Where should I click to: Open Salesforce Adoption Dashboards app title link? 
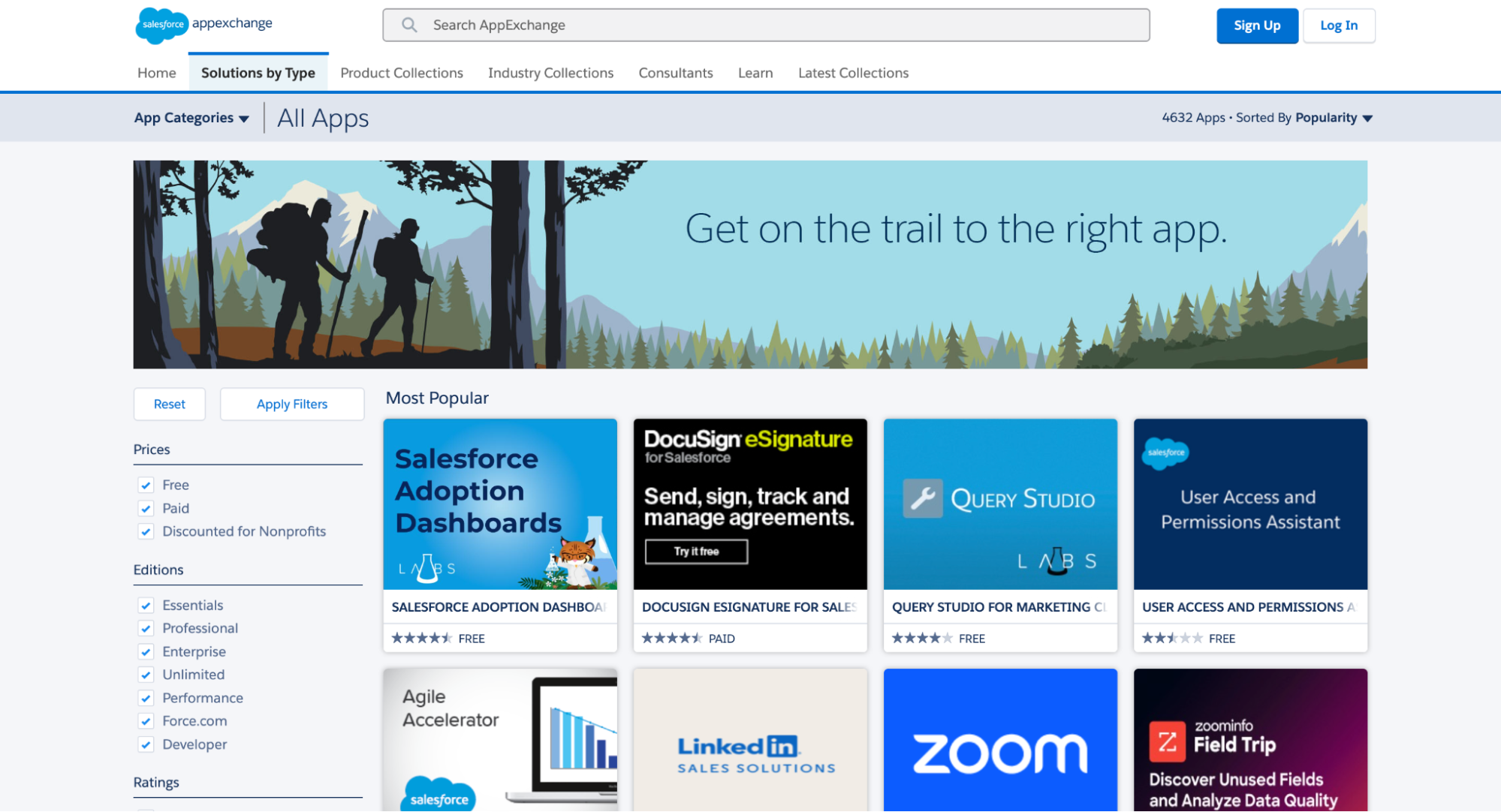point(499,607)
